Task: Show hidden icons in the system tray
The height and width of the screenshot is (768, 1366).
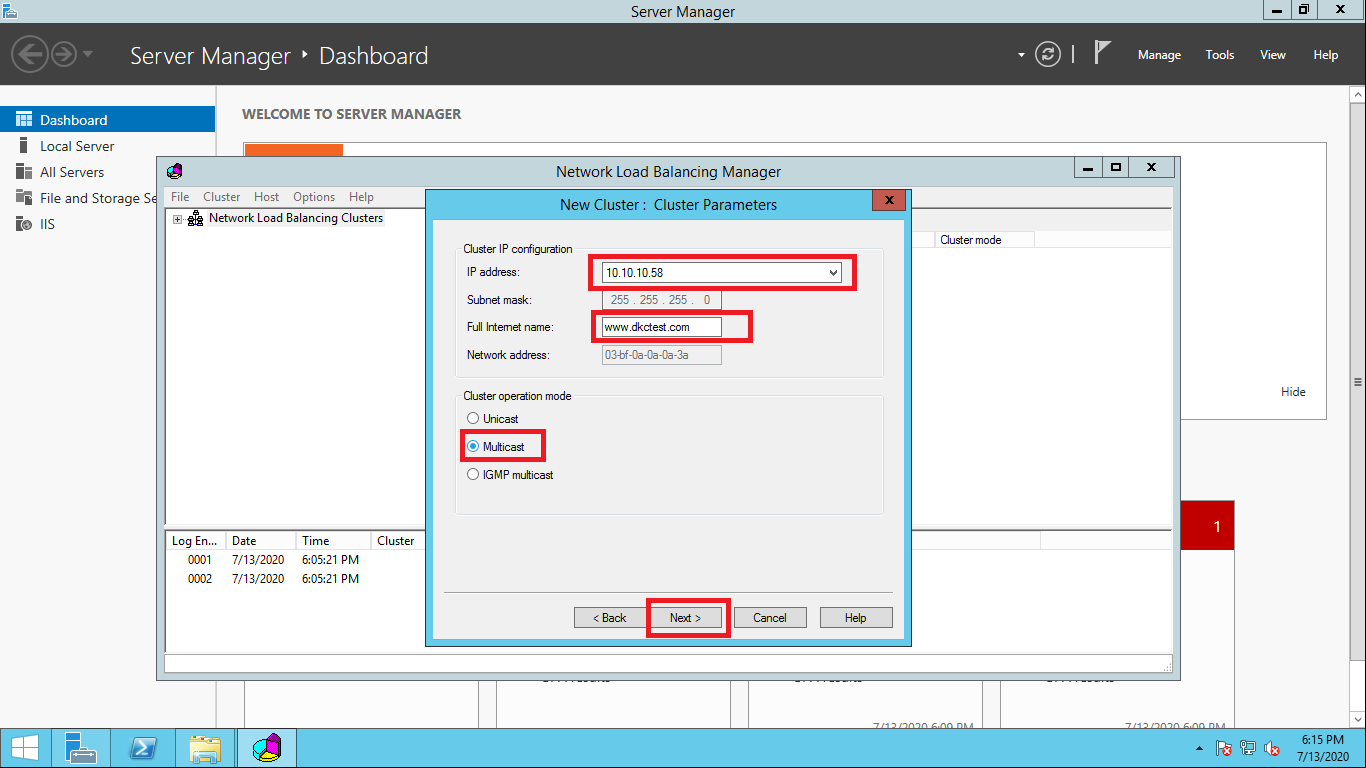Action: 1200,748
